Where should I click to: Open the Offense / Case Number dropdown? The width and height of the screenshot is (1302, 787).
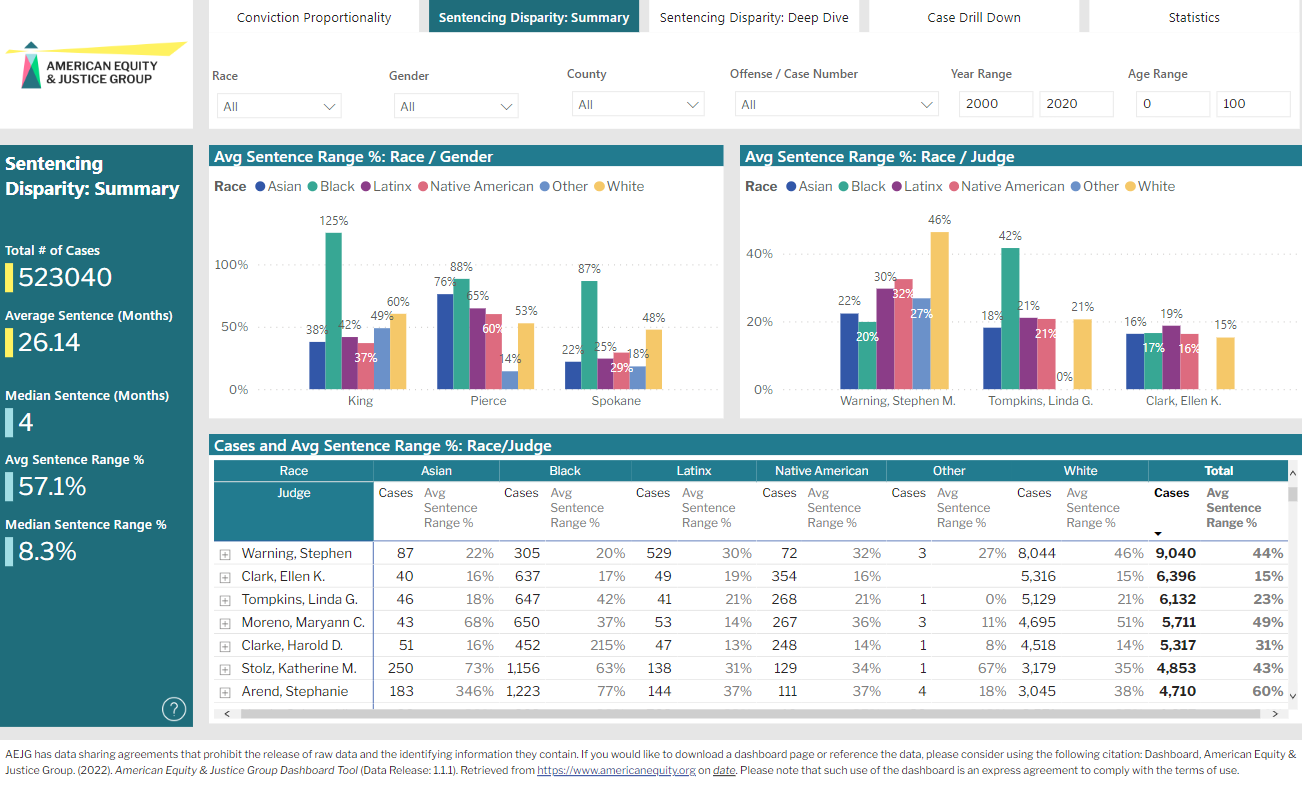pos(836,104)
